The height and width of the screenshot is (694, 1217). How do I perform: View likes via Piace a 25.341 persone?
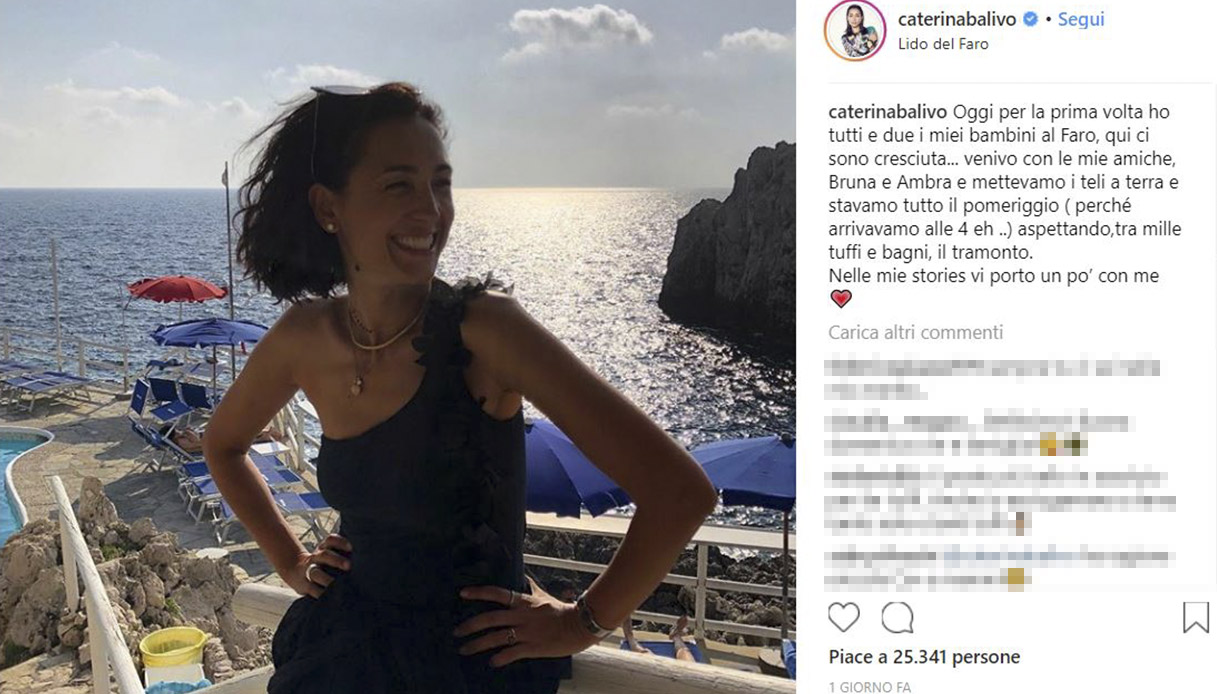pyautogui.click(x=924, y=657)
